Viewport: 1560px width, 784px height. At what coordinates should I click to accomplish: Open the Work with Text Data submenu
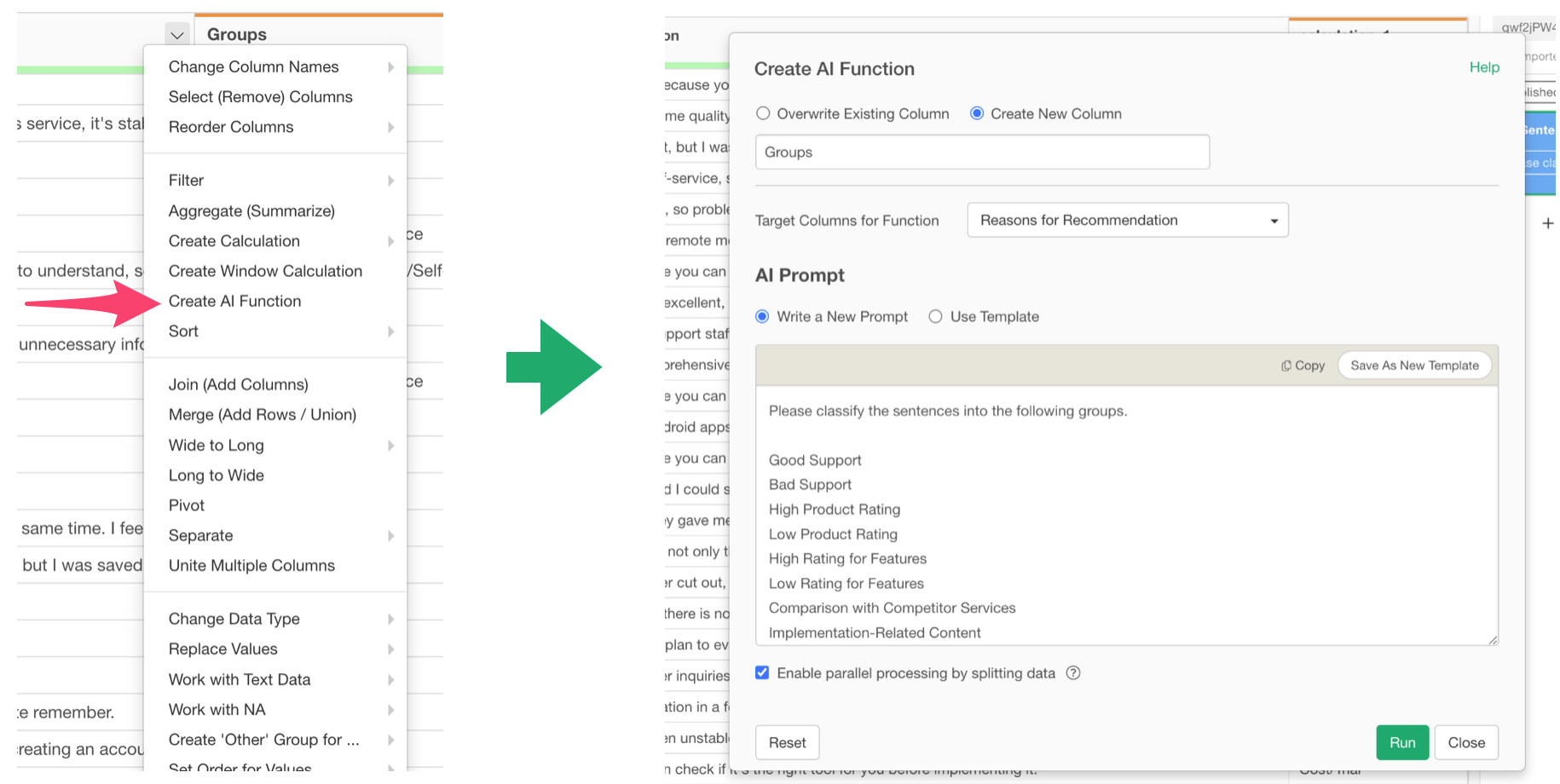275,680
